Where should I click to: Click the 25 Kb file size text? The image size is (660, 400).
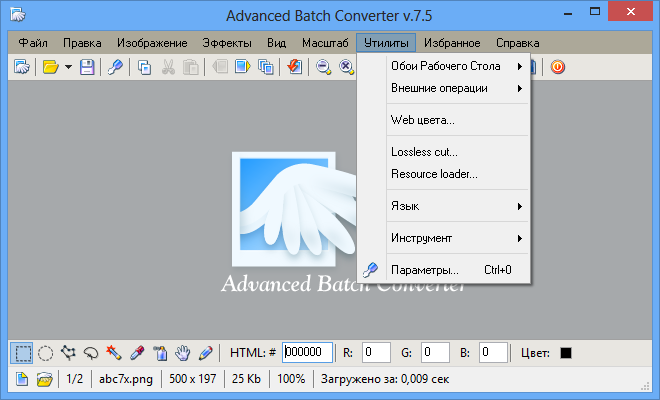tap(246, 379)
